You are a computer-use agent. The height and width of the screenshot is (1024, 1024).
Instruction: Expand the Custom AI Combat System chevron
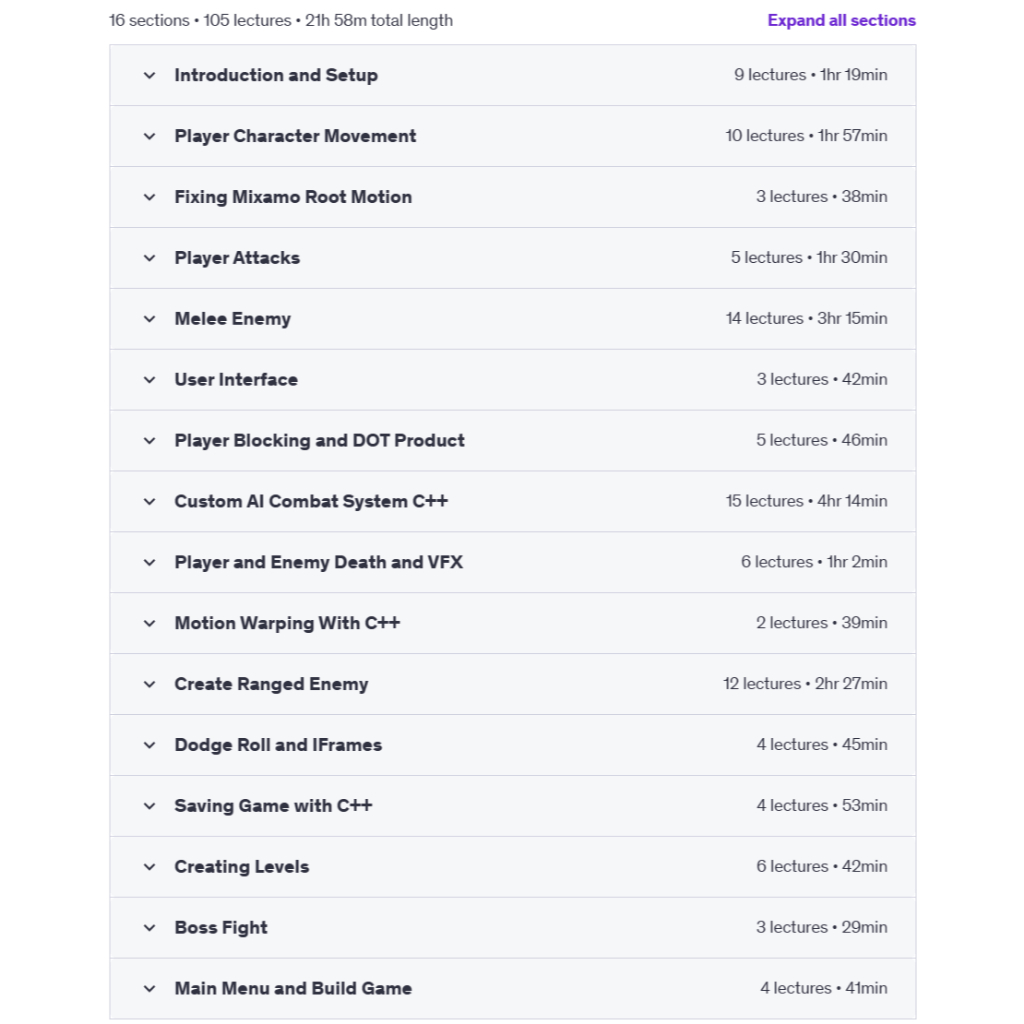[150, 502]
